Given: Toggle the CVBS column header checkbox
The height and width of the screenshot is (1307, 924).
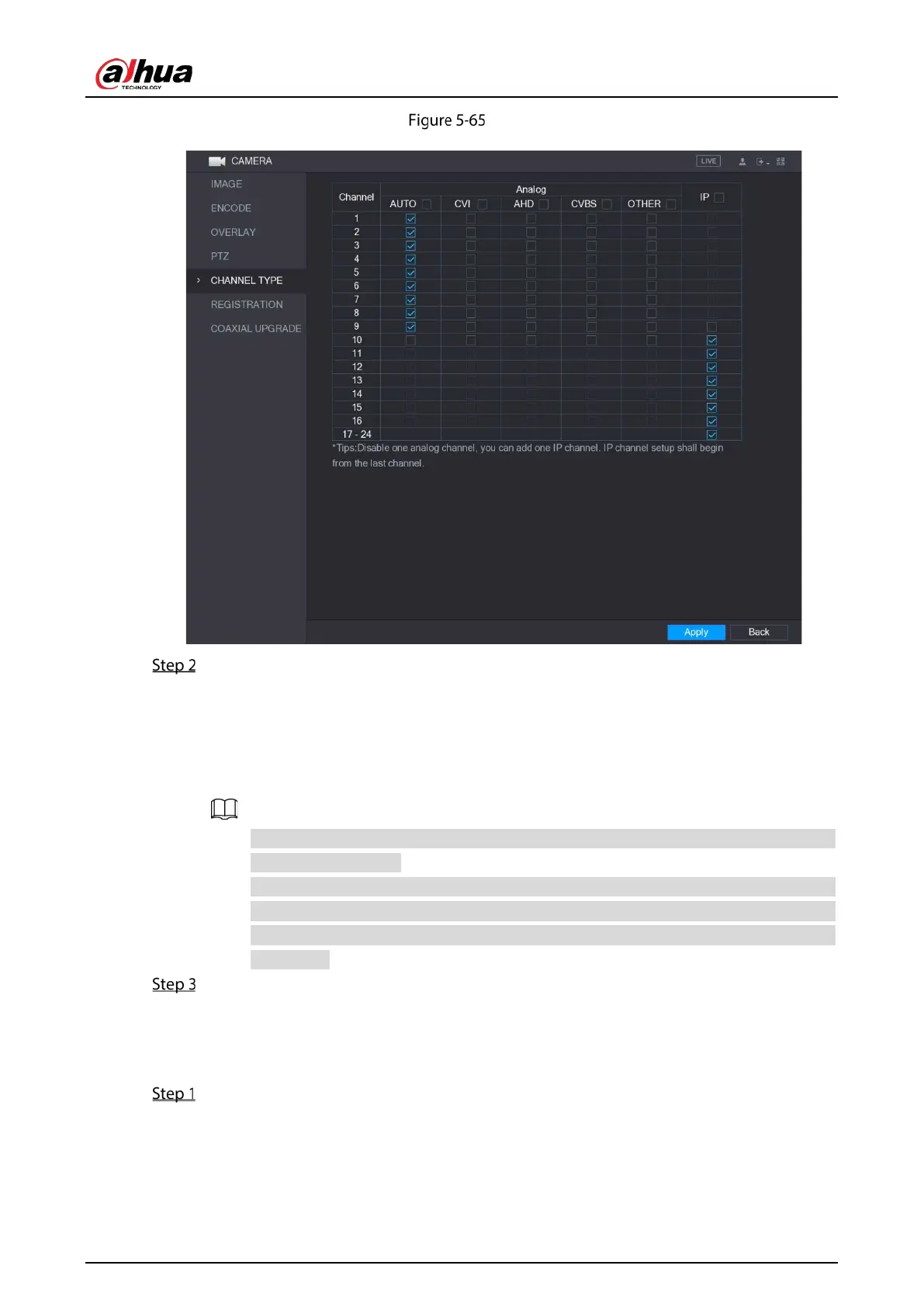Looking at the screenshot, I should point(607,204).
